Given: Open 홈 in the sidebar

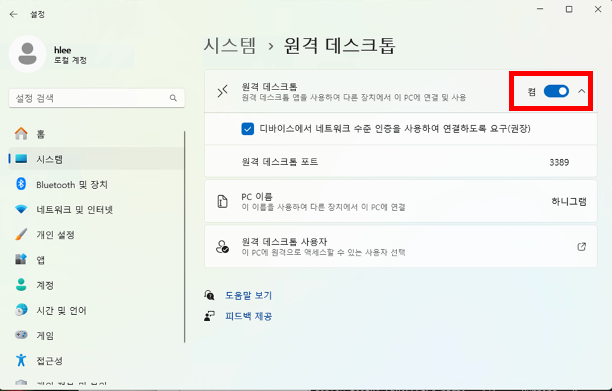Looking at the screenshot, I should click(96, 134).
